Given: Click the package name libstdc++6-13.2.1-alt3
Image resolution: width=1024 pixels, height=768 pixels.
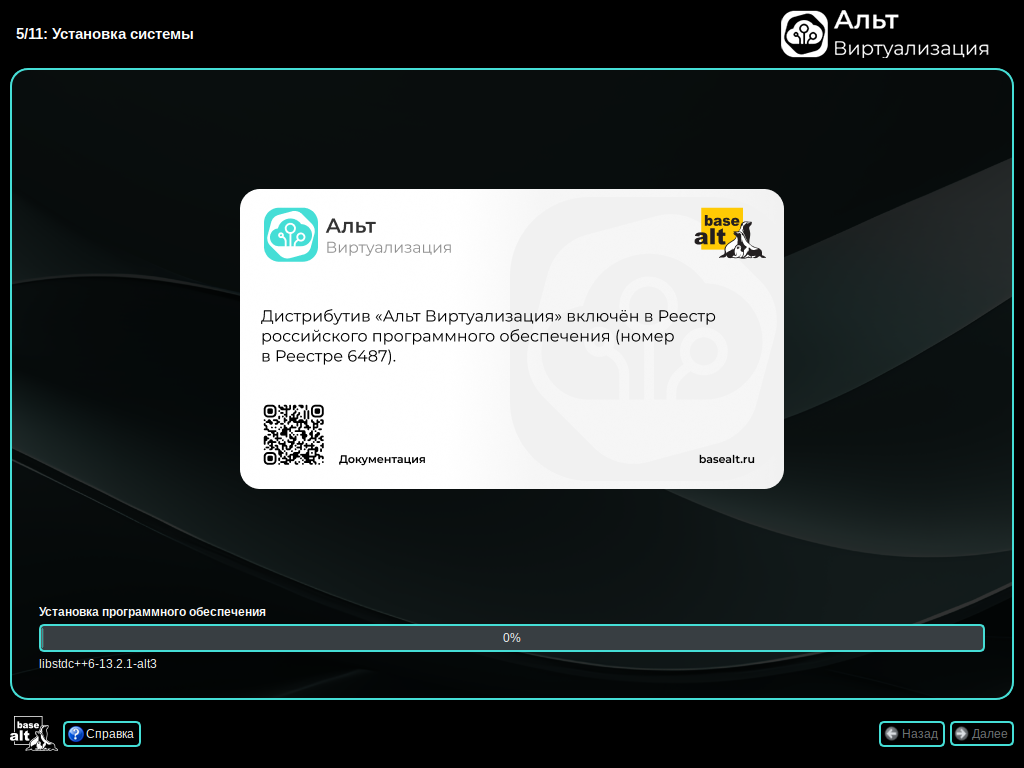Looking at the screenshot, I should pos(98,663).
